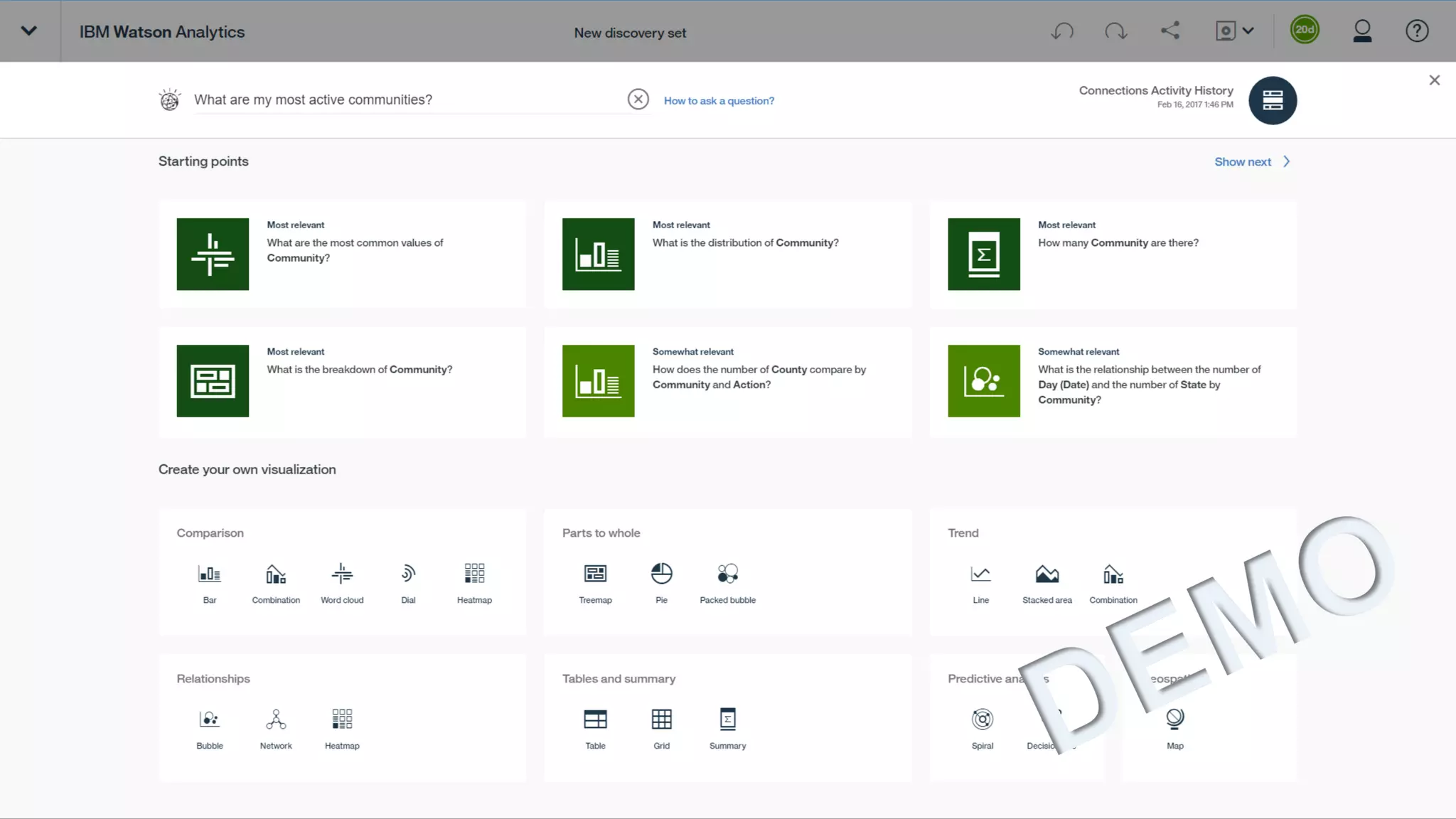This screenshot has height=819, width=1456.
Task: Click the redo arrow icon
Action: (x=1115, y=31)
